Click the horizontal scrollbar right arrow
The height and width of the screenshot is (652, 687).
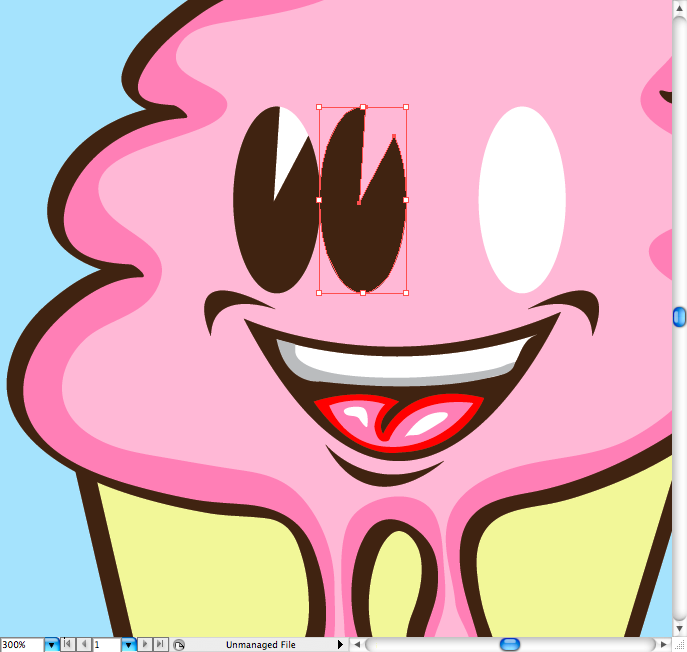[x=663, y=645]
